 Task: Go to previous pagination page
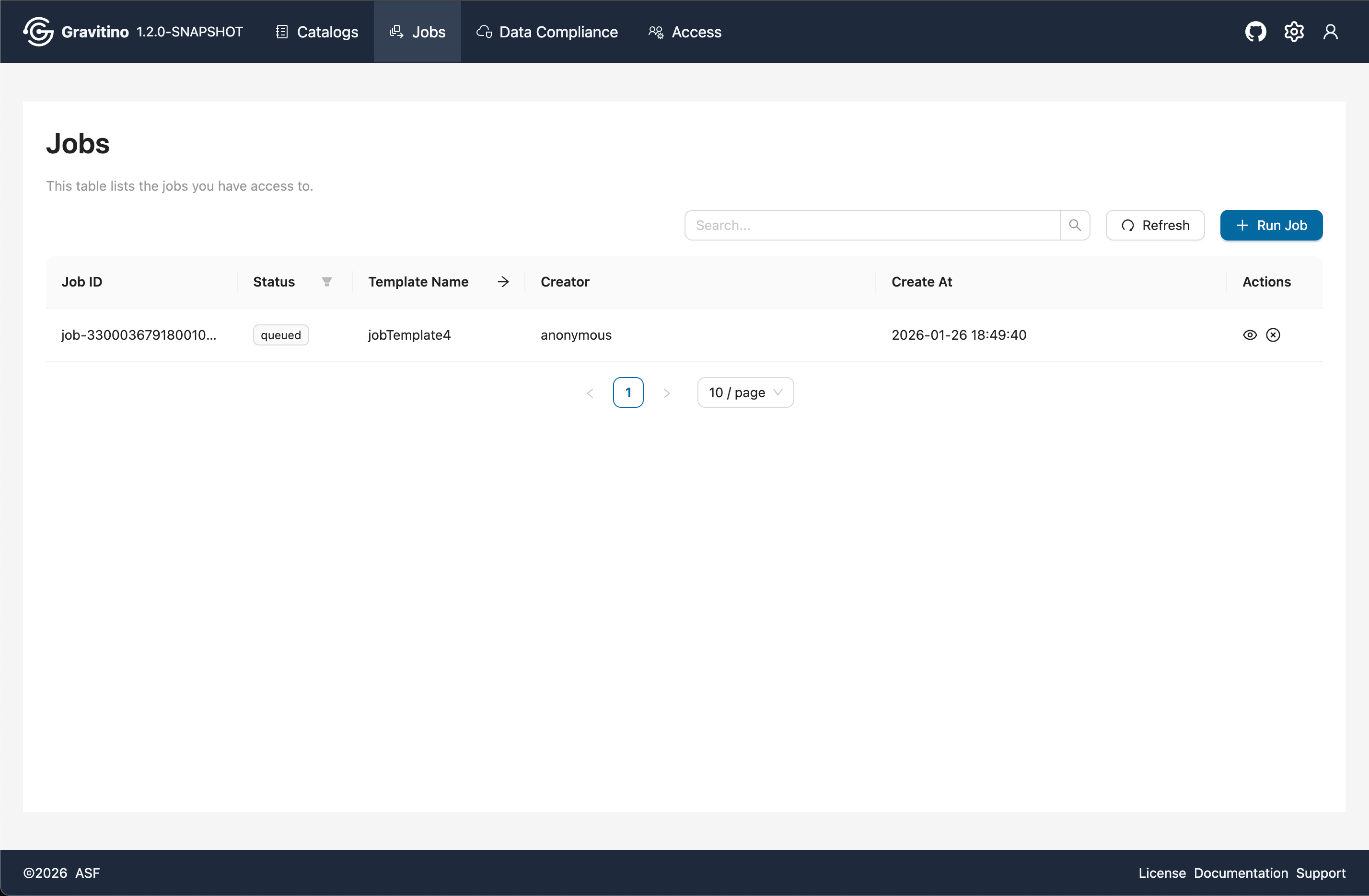tap(590, 393)
